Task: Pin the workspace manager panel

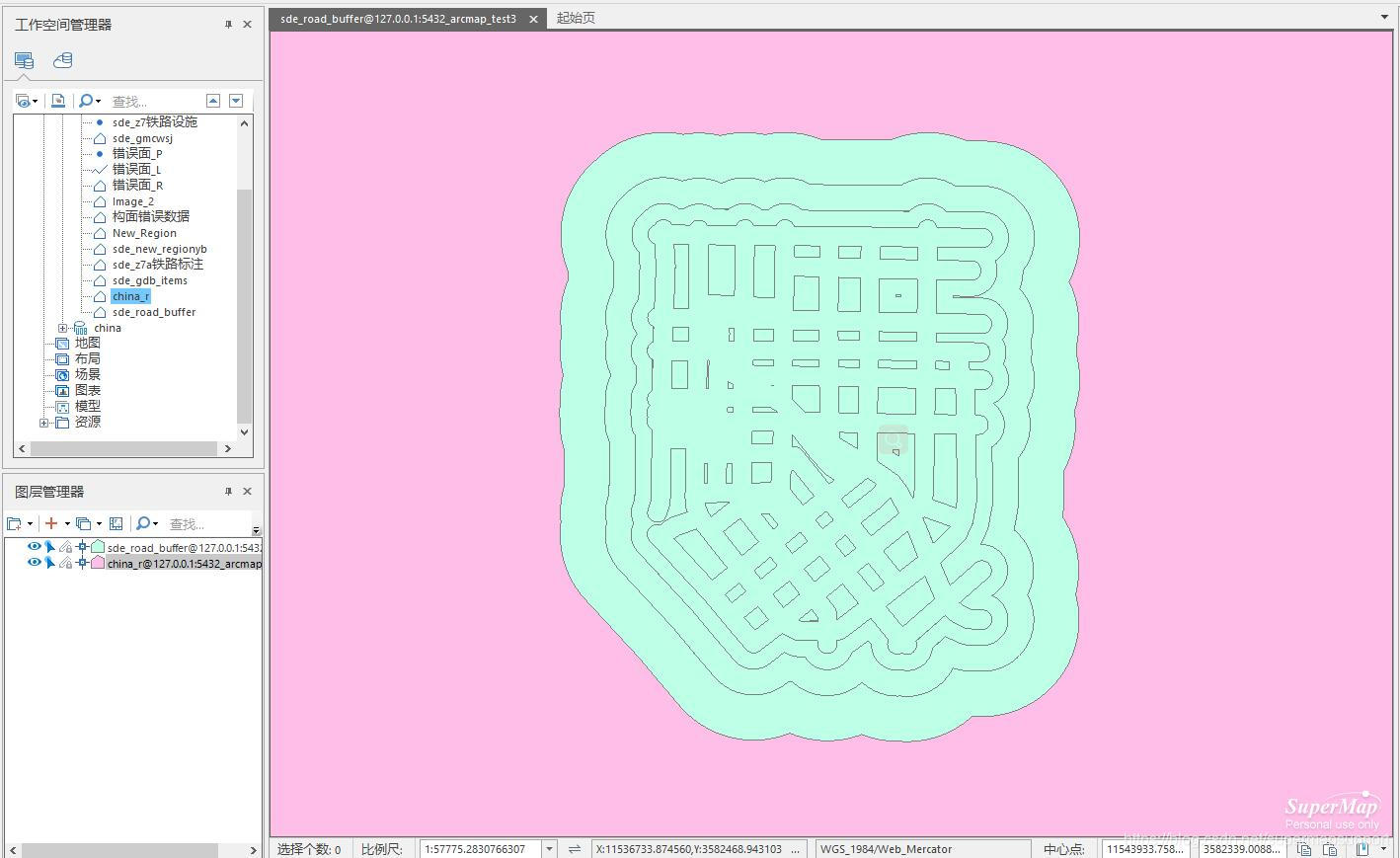Action: [228, 25]
